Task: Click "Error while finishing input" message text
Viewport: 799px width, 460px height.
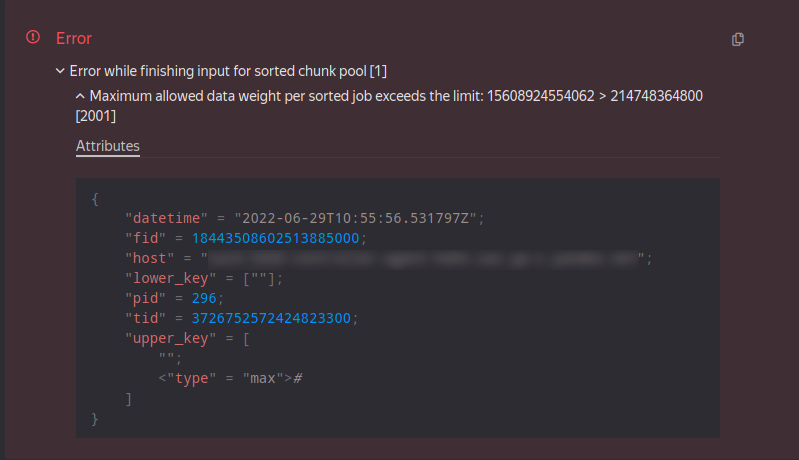Action: 228,71
